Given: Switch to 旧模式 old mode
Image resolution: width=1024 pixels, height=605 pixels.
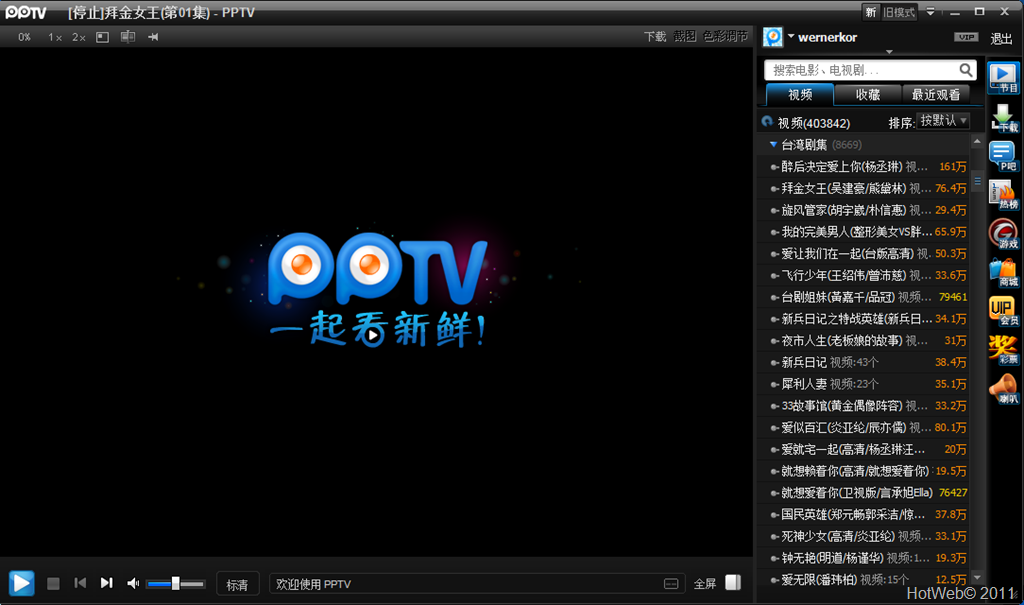Looking at the screenshot, I should click(899, 12).
